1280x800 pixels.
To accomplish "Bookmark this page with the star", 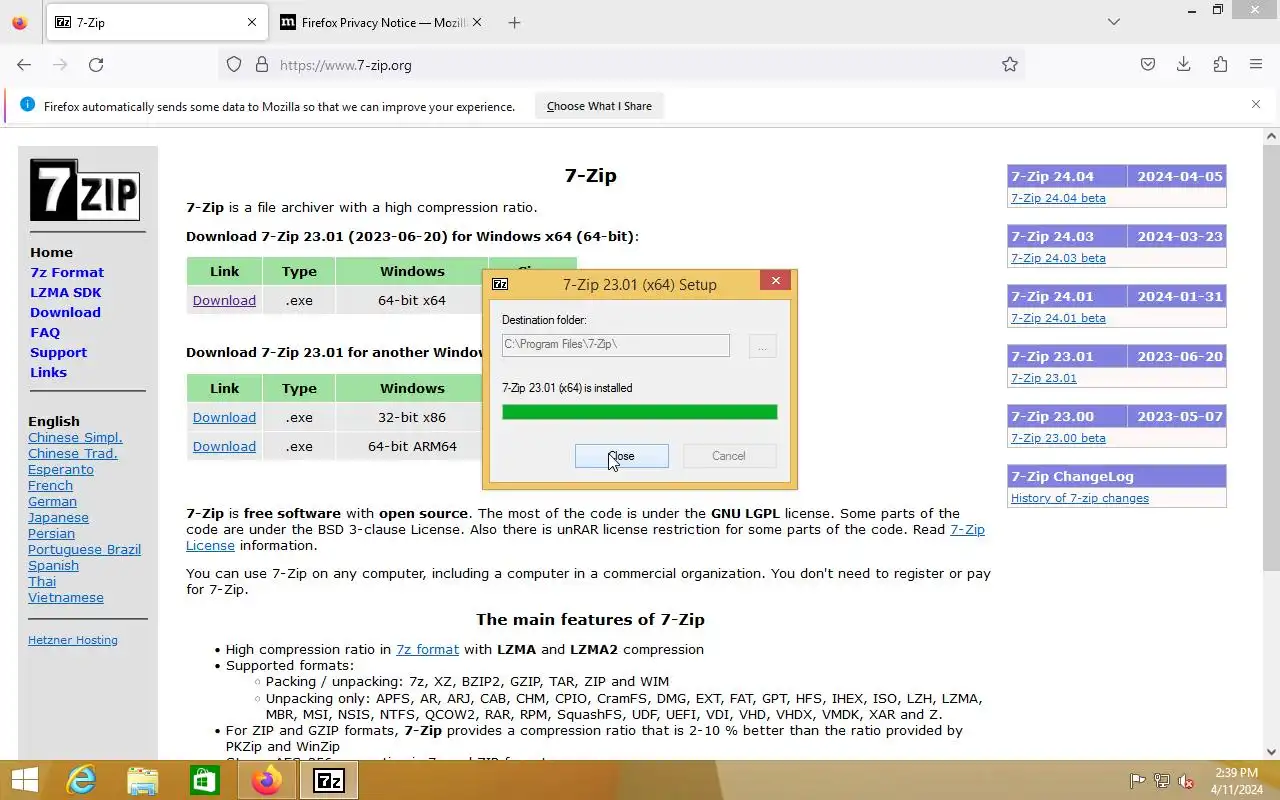I will [x=1010, y=64].
